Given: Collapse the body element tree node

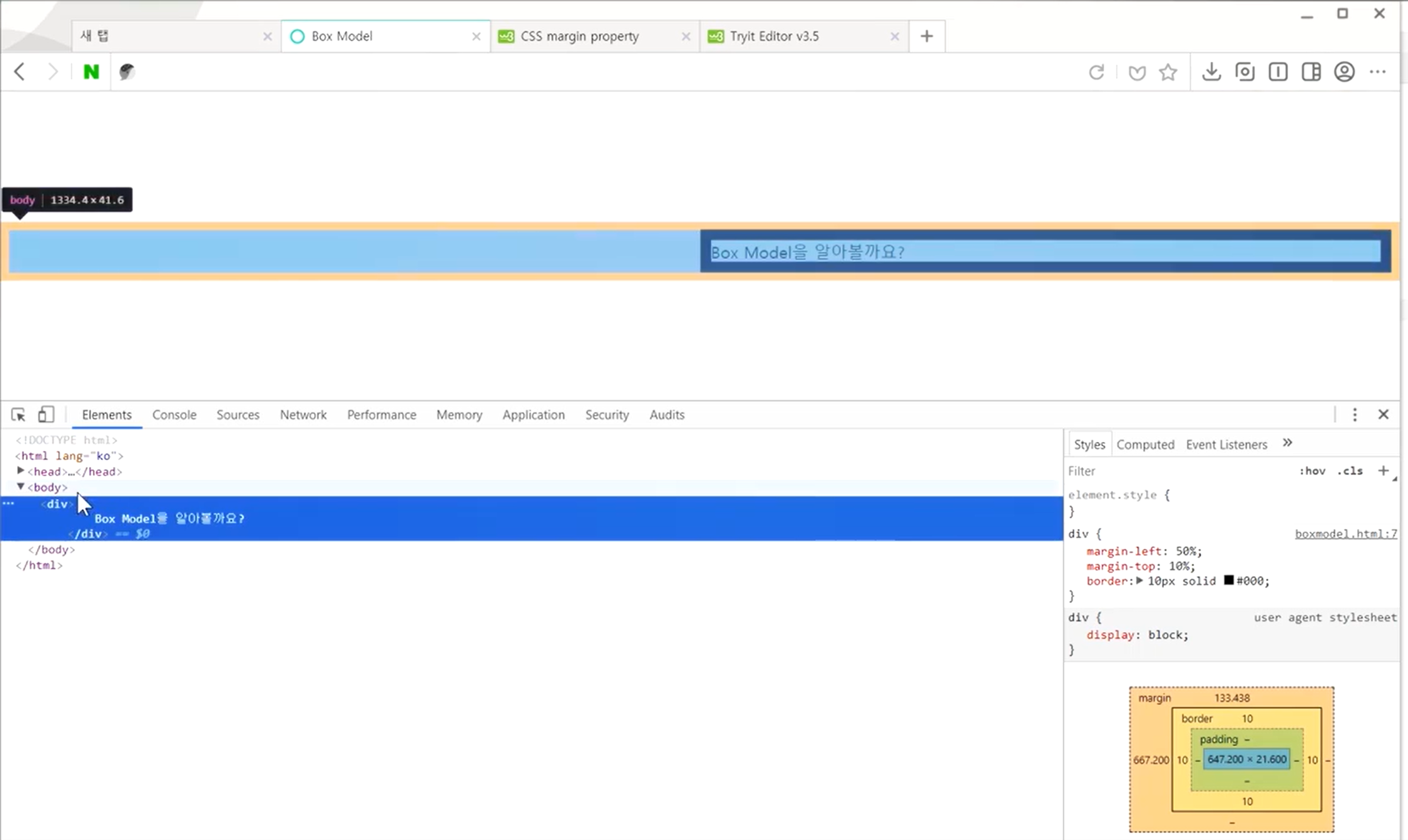Looking at the screenshot, I should tap(20, 487).
